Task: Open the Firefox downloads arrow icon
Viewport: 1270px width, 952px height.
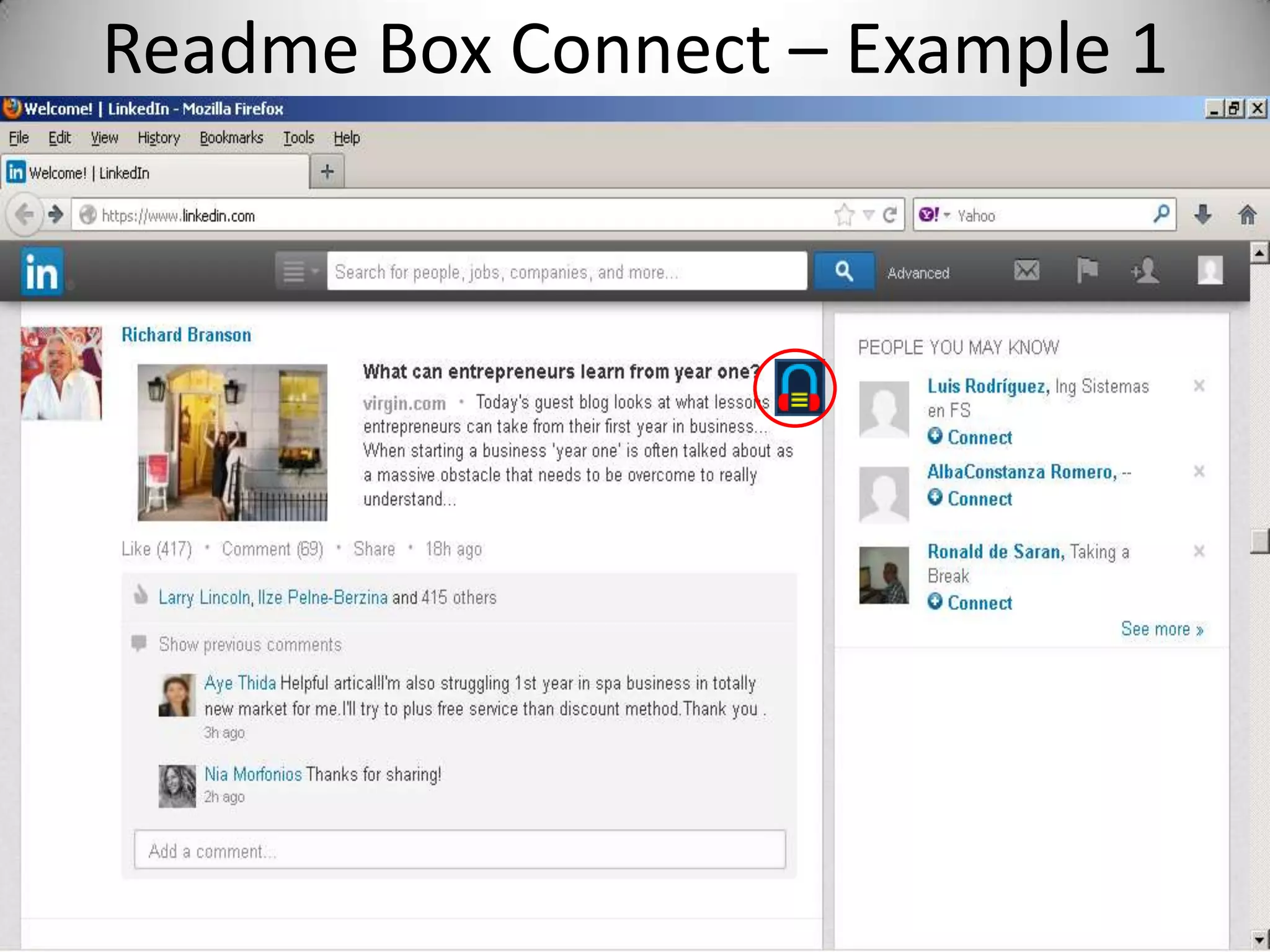Action: [x=1203, y=215]
